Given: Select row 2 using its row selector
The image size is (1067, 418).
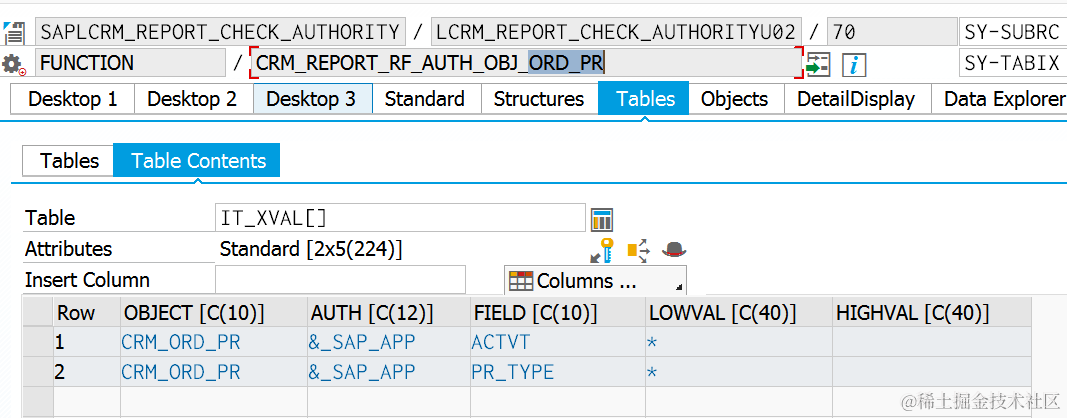Looking at the screenshot, I should point(38,372).
